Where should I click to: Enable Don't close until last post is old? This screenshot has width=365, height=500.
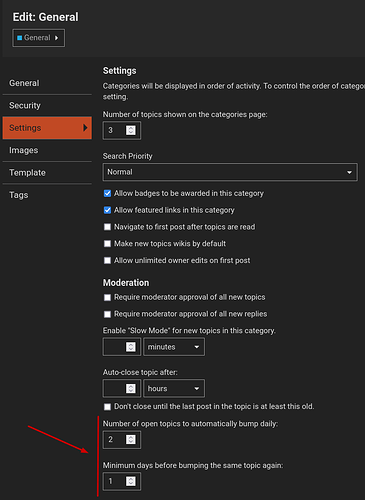click(107, 407)
